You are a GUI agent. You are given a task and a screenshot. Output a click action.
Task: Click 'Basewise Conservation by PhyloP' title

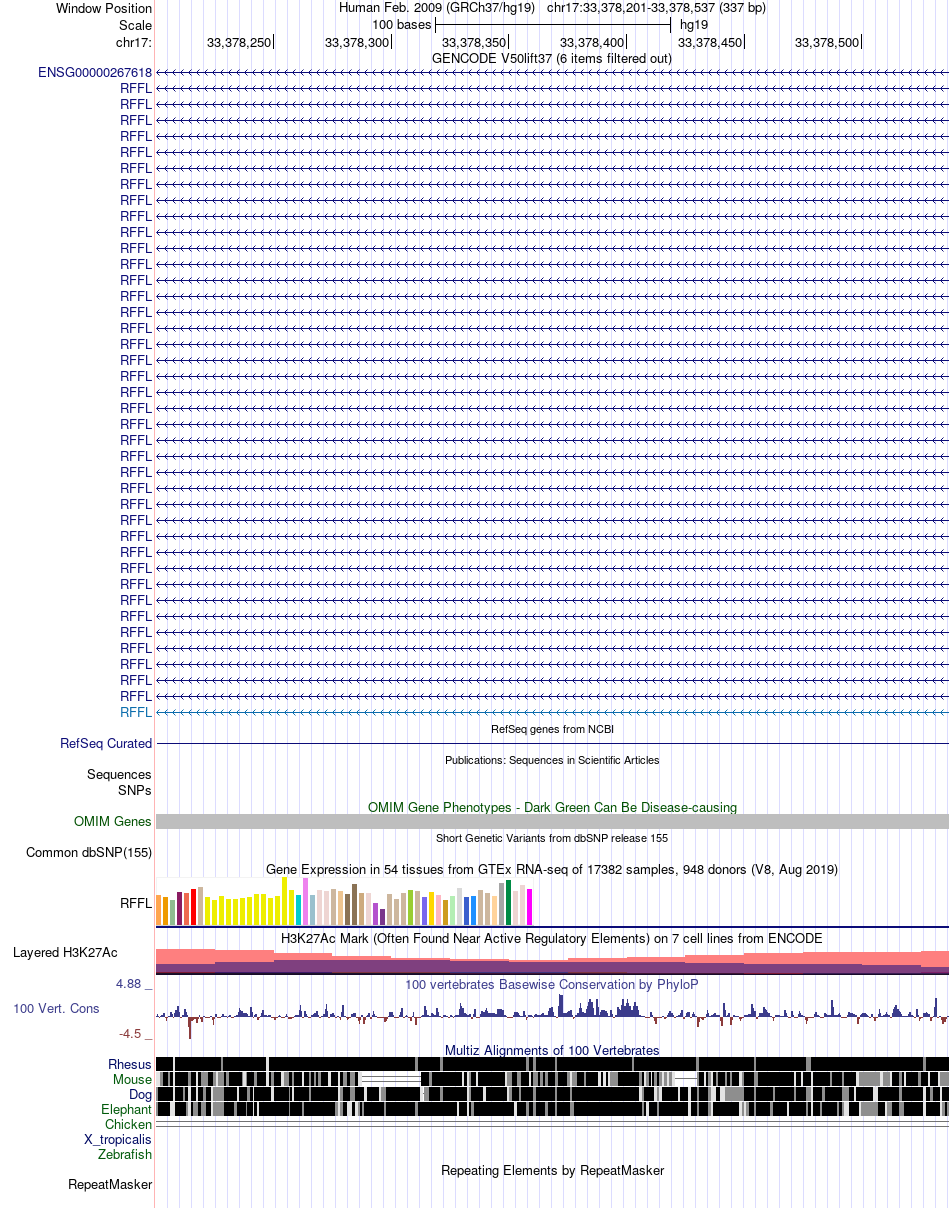[552, 984]
